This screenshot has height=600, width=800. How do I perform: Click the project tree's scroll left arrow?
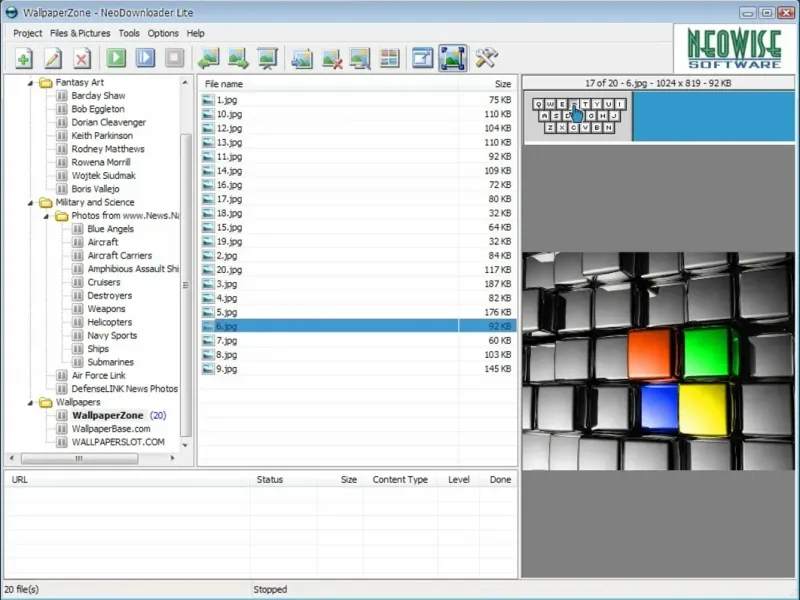(x=12, y=458)
